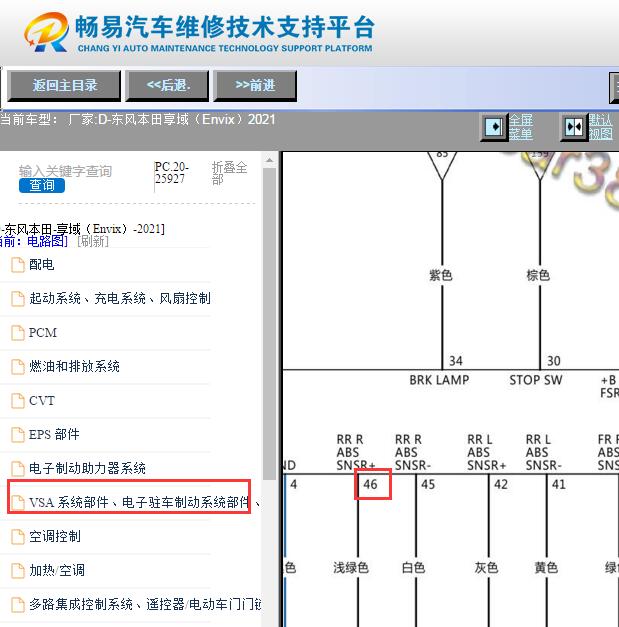Image resolution: width=619 pixels, height=627 pixels.
Task: Click the folder icon beside EPS 部件
Action: [x=18, y=435]
